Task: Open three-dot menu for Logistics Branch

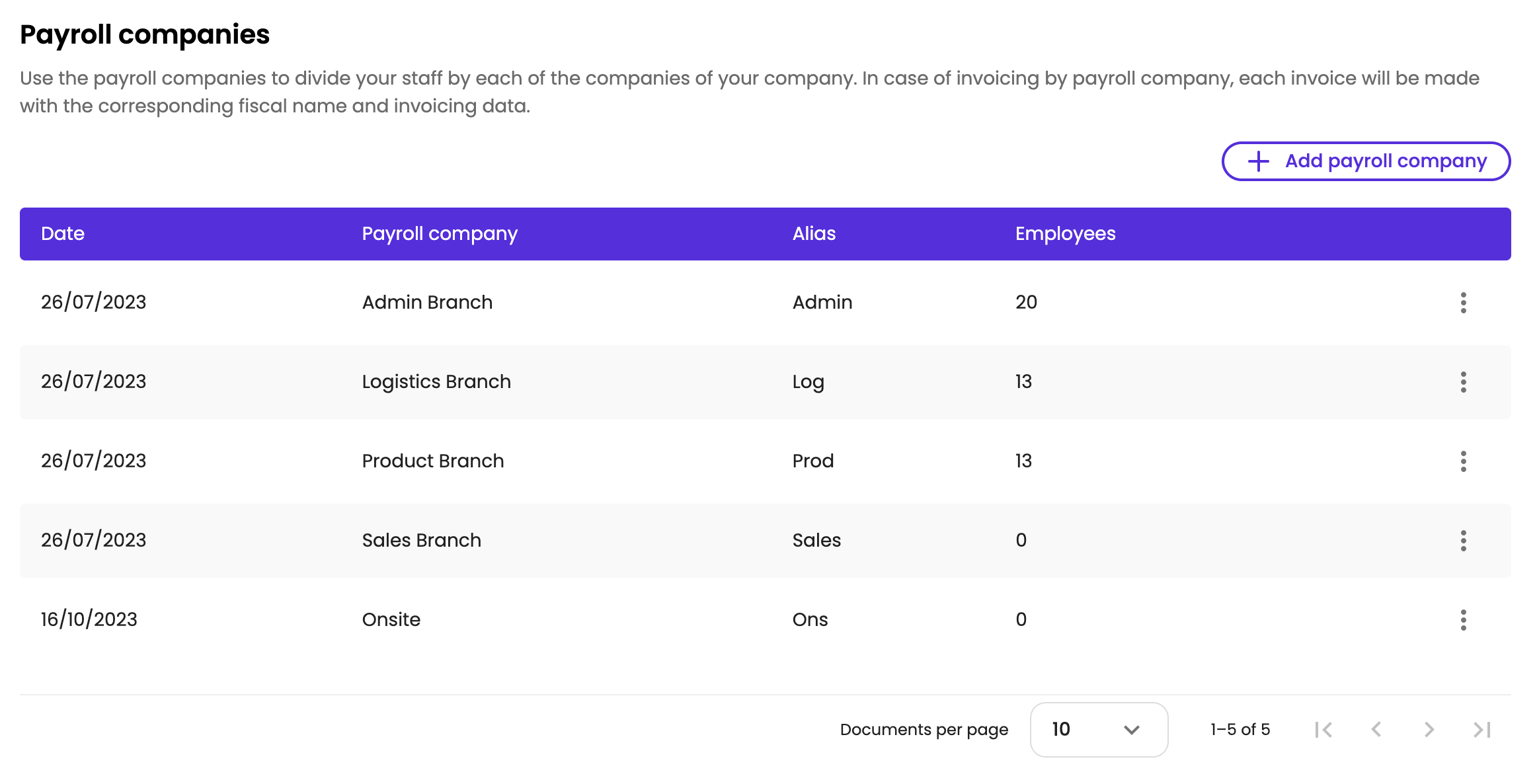Action: point(1463,382)
